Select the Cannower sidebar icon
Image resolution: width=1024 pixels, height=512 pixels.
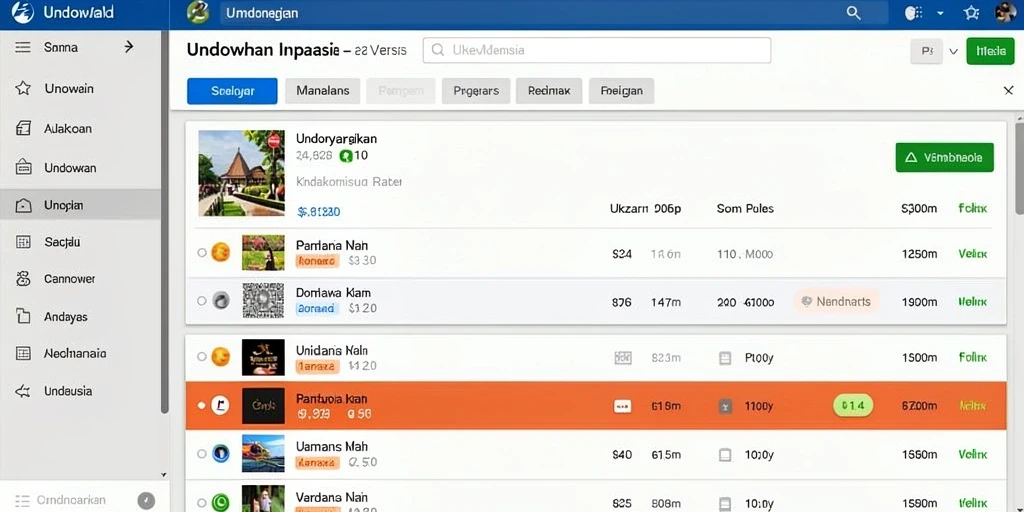point(23,279)
